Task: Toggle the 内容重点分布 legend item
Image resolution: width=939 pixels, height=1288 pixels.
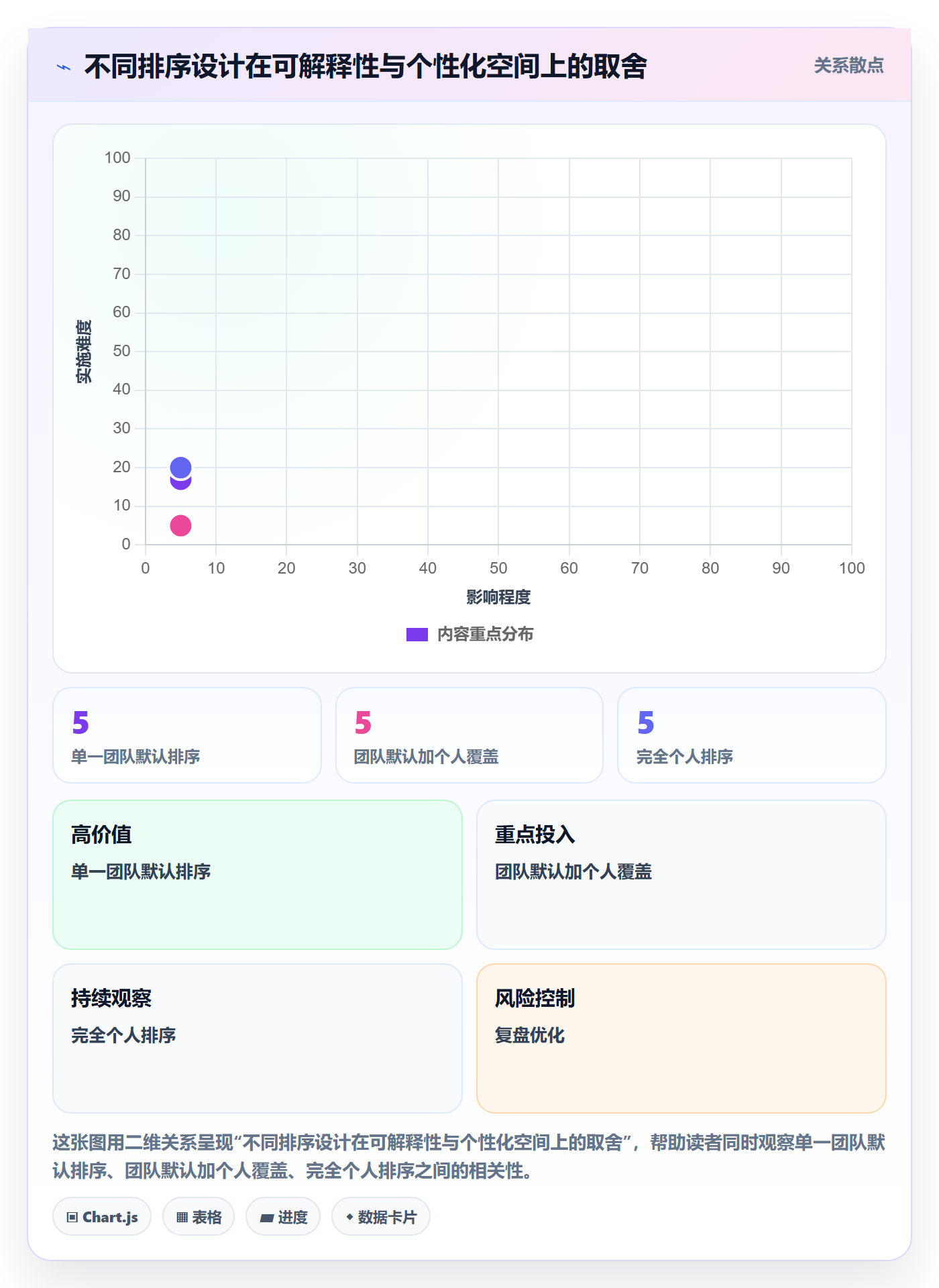Action: tap(469, 634)
